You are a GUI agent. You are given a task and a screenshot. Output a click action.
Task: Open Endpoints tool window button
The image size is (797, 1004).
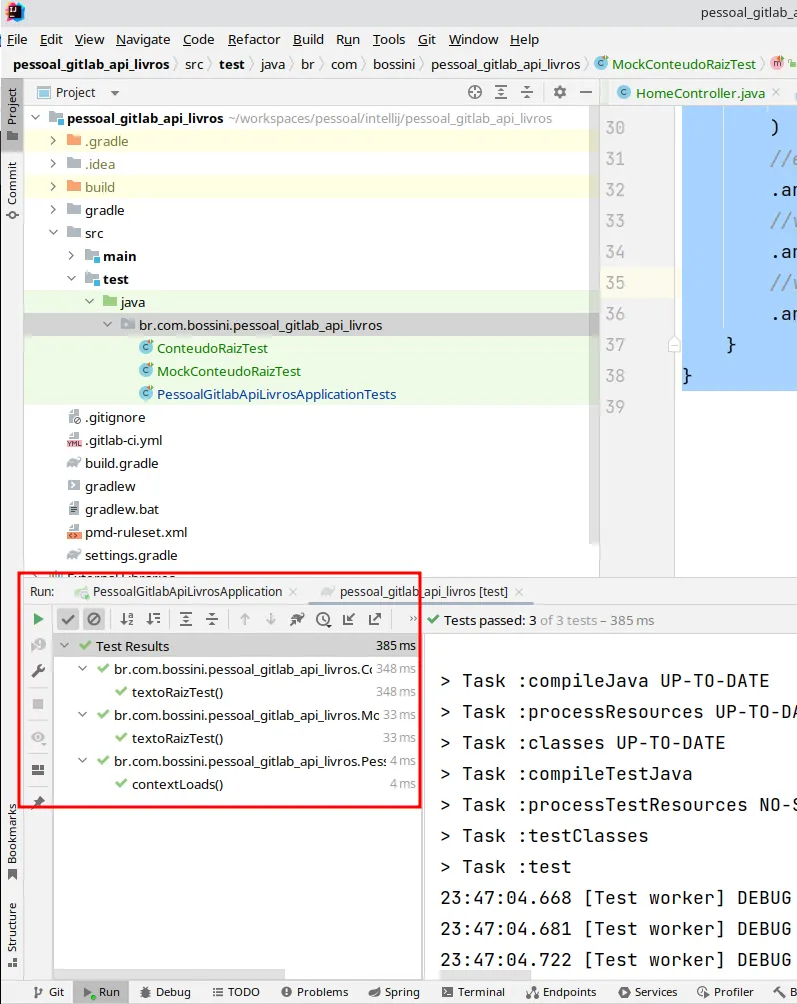pos(561,992)
